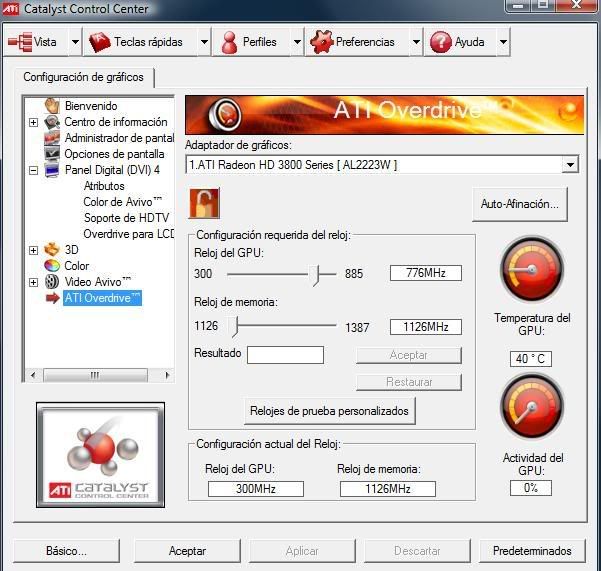Click the Reloj de memoria slider handle

pyautogui.click(x=235, y=327)
